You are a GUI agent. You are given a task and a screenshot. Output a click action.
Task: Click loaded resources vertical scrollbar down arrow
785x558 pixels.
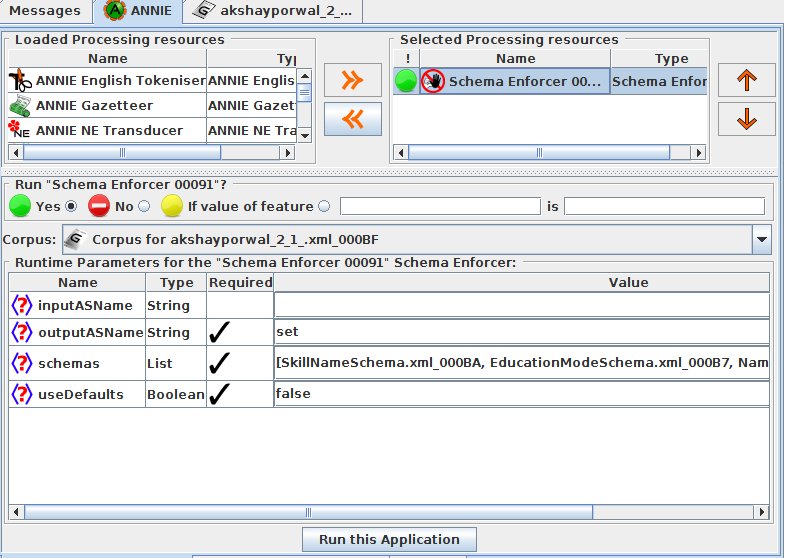tap(304, 135)
